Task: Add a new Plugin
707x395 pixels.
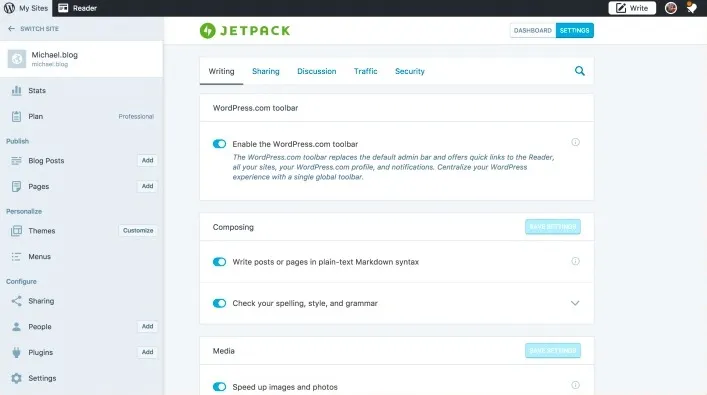Action: (x=147, y=352)
